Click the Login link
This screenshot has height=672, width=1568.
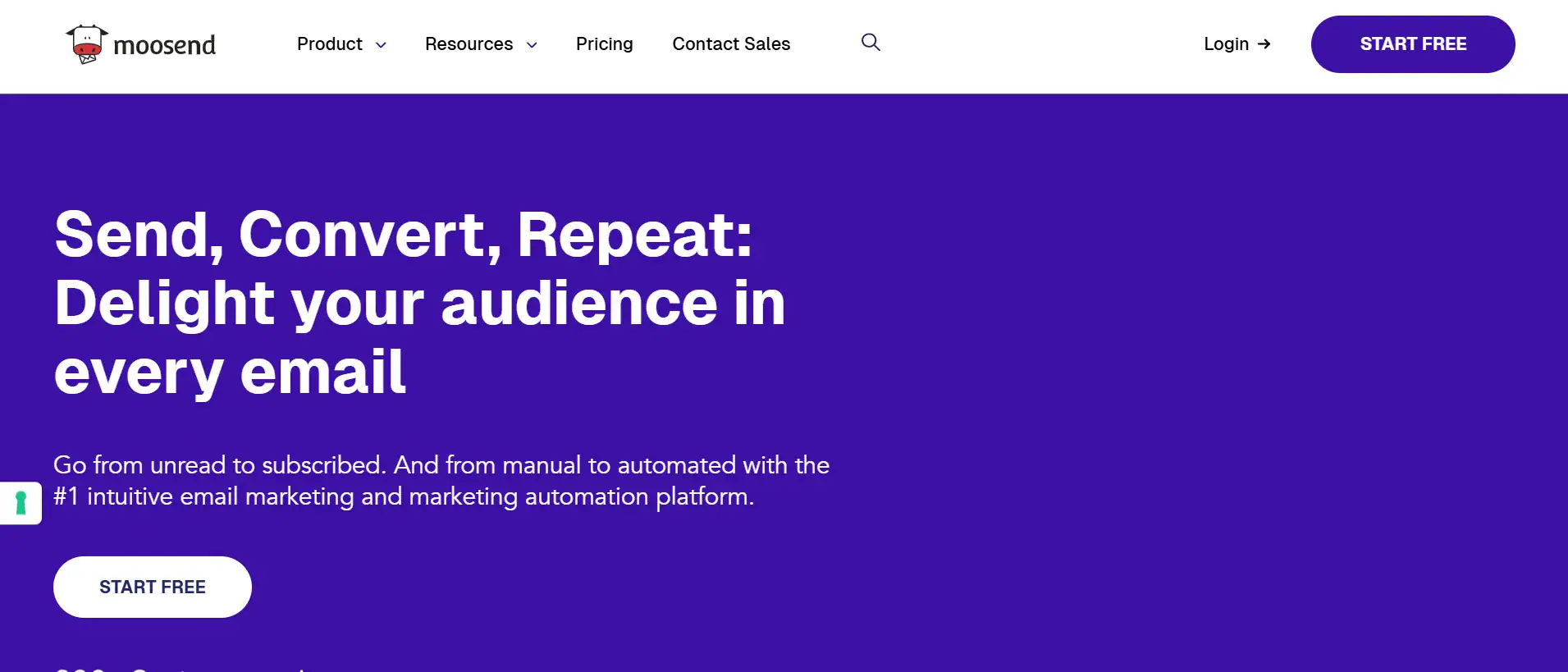coord(1226,44)
